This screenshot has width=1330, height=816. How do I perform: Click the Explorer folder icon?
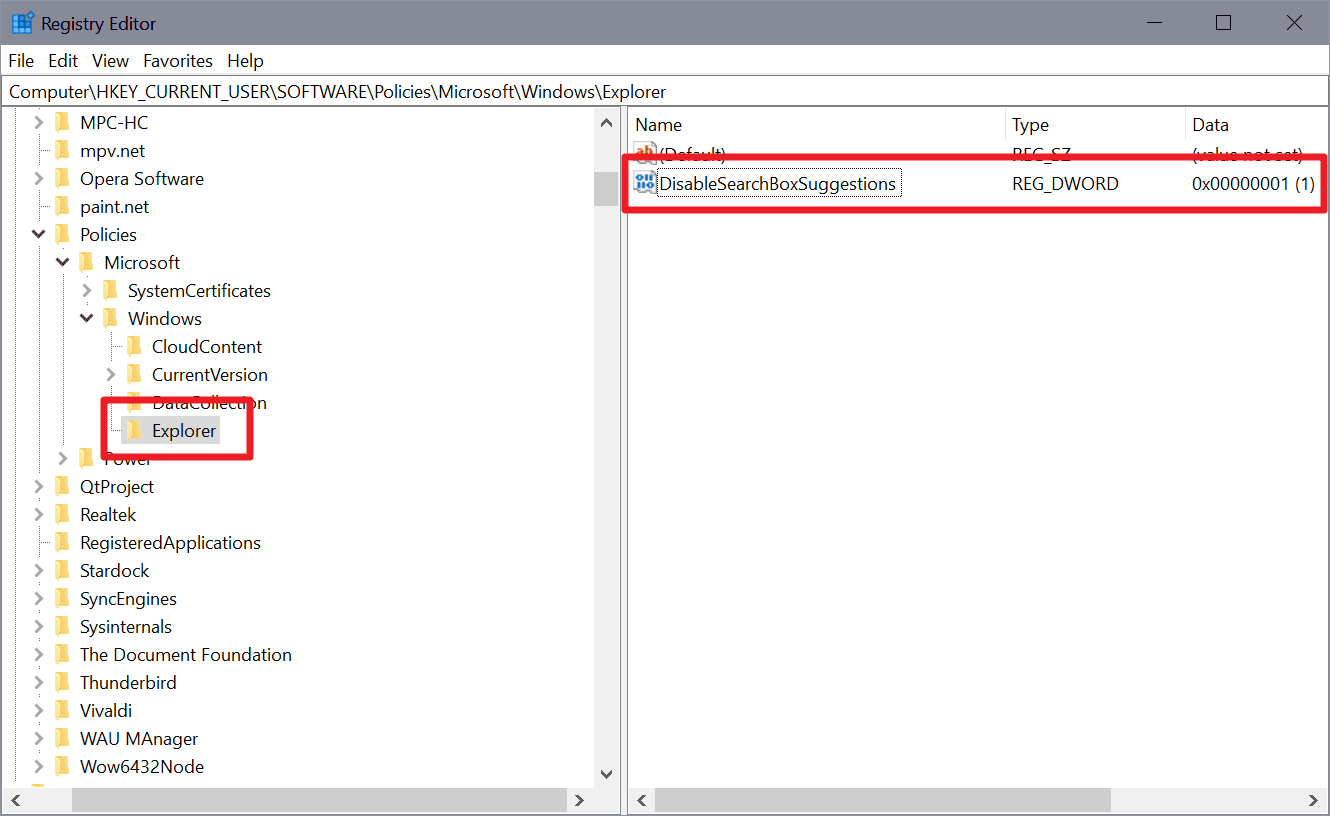[135, 431]
